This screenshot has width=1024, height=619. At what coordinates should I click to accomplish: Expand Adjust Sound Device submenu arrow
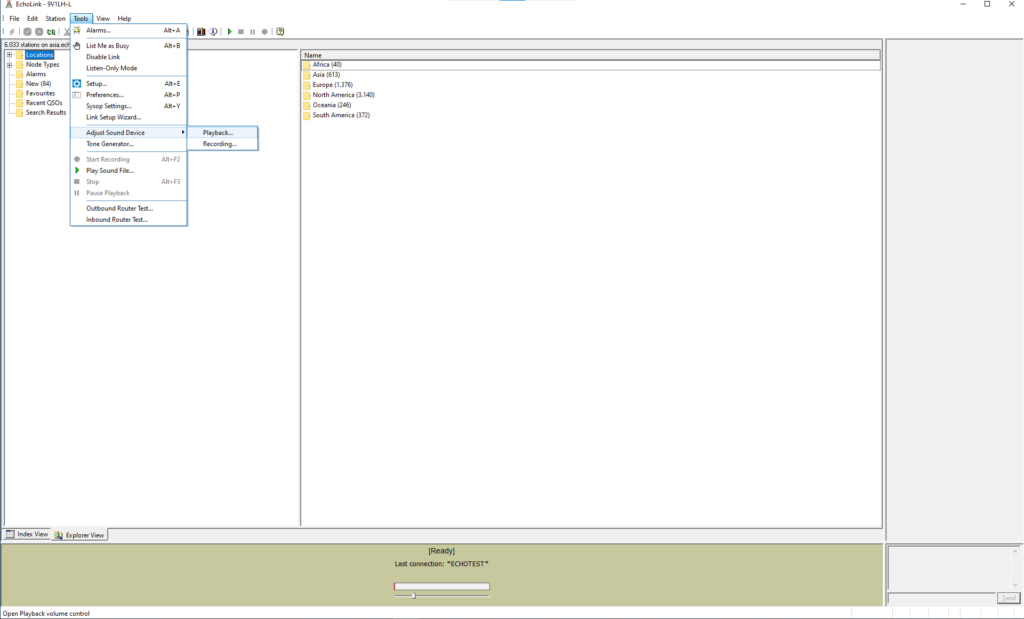click(183, 133)
